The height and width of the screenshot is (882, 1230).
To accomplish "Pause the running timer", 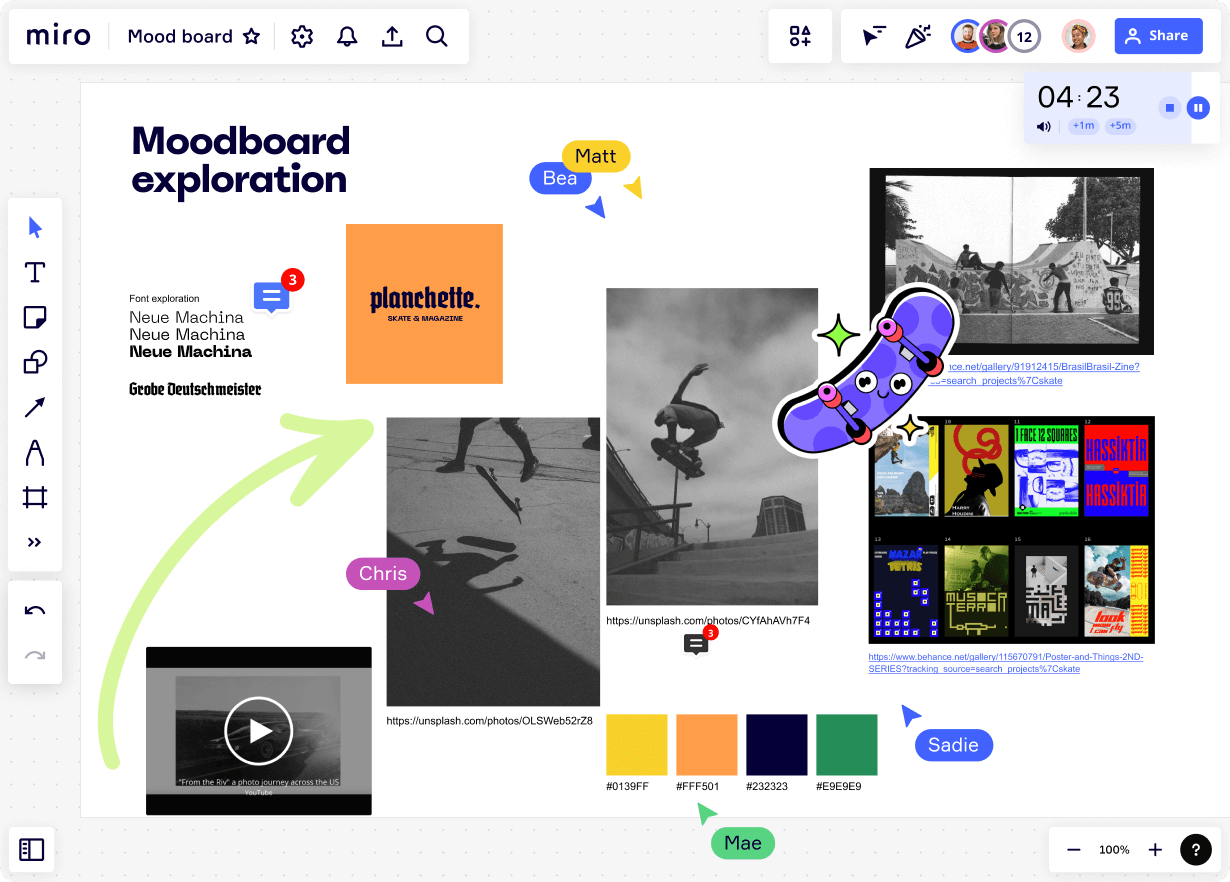I will click(x=1198, y=107).
